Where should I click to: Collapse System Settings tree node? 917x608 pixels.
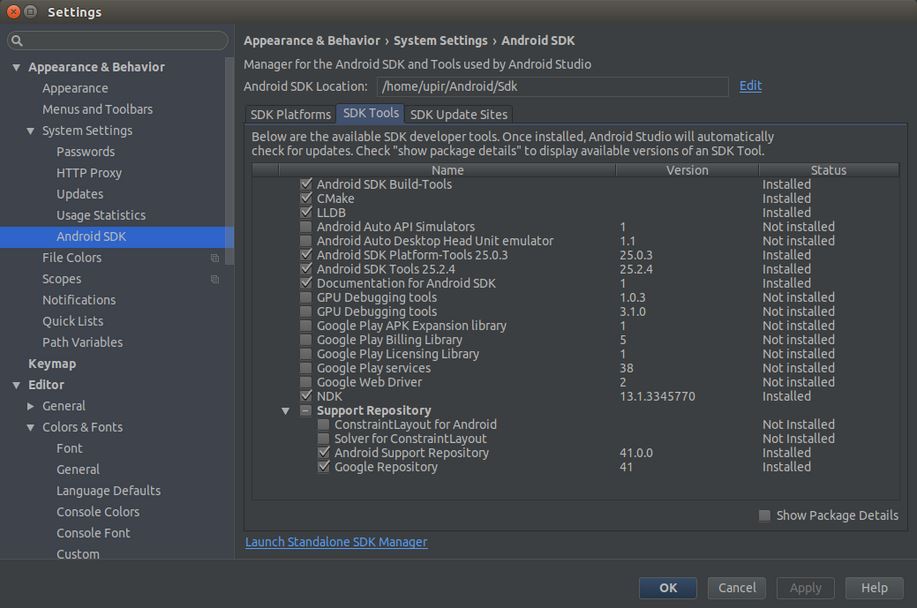tap(30, 131)
